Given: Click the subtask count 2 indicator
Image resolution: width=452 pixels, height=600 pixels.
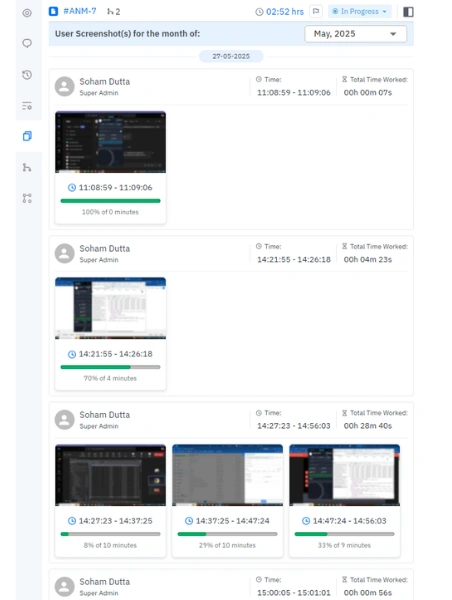Looking at the screenshot, I should [113, 12].
